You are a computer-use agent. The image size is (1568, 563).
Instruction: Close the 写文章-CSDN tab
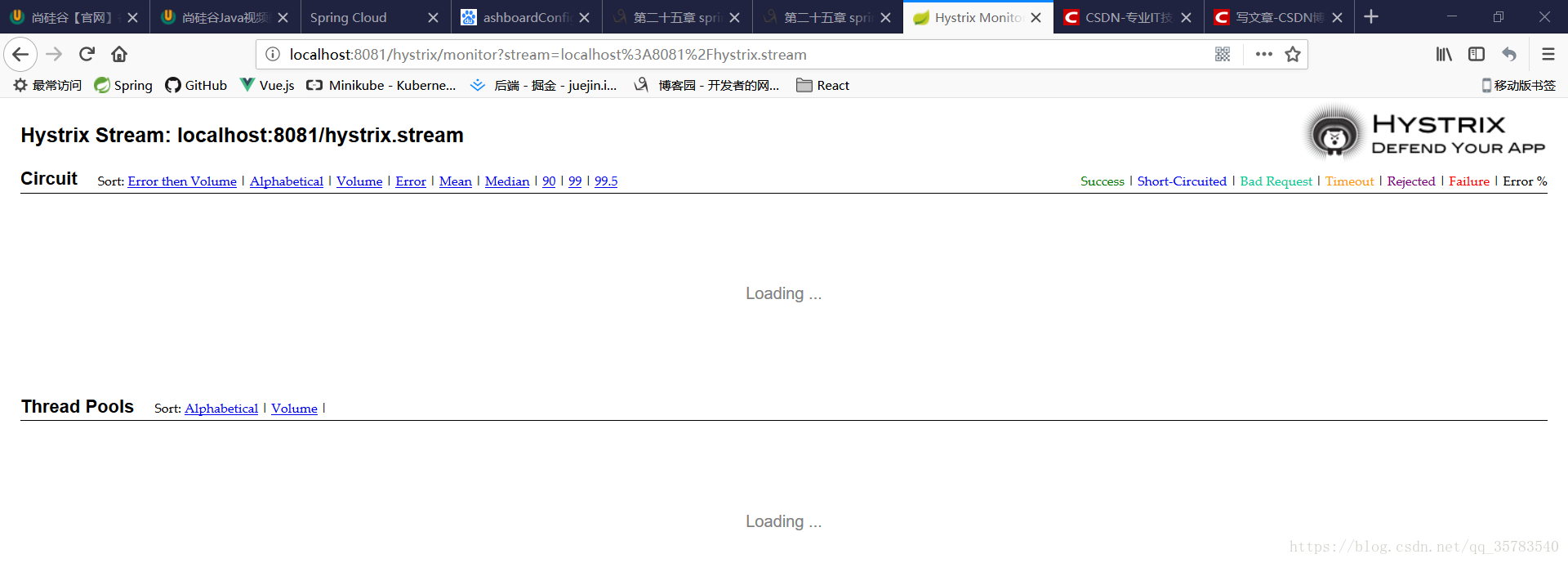1337,17
